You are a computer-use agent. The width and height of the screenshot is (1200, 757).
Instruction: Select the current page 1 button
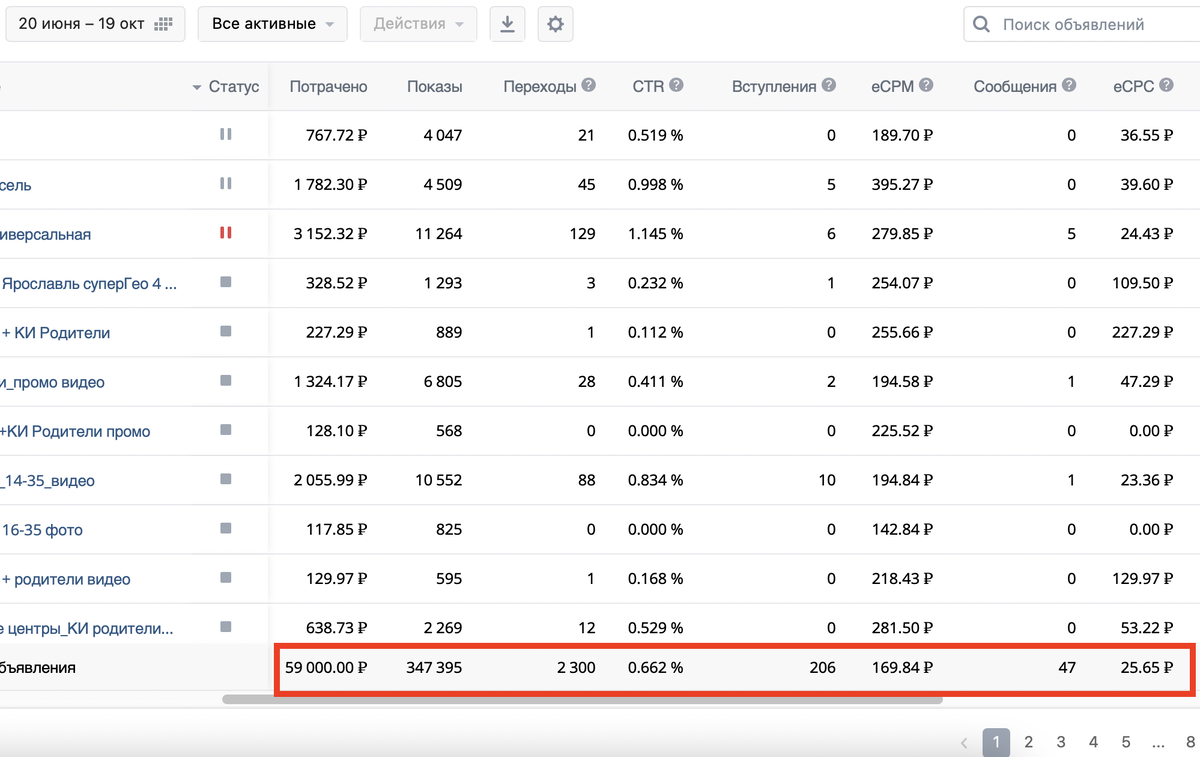[996, 742]
